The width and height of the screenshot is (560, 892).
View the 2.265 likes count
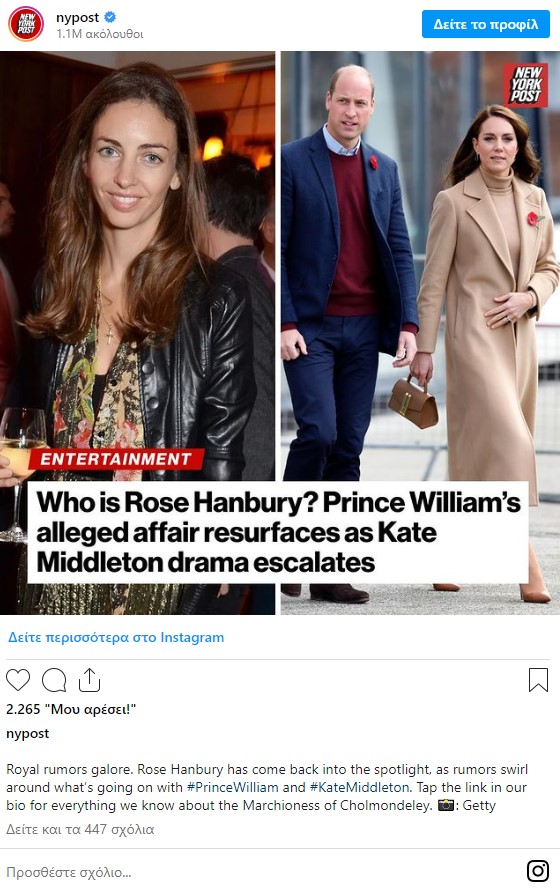71,709
